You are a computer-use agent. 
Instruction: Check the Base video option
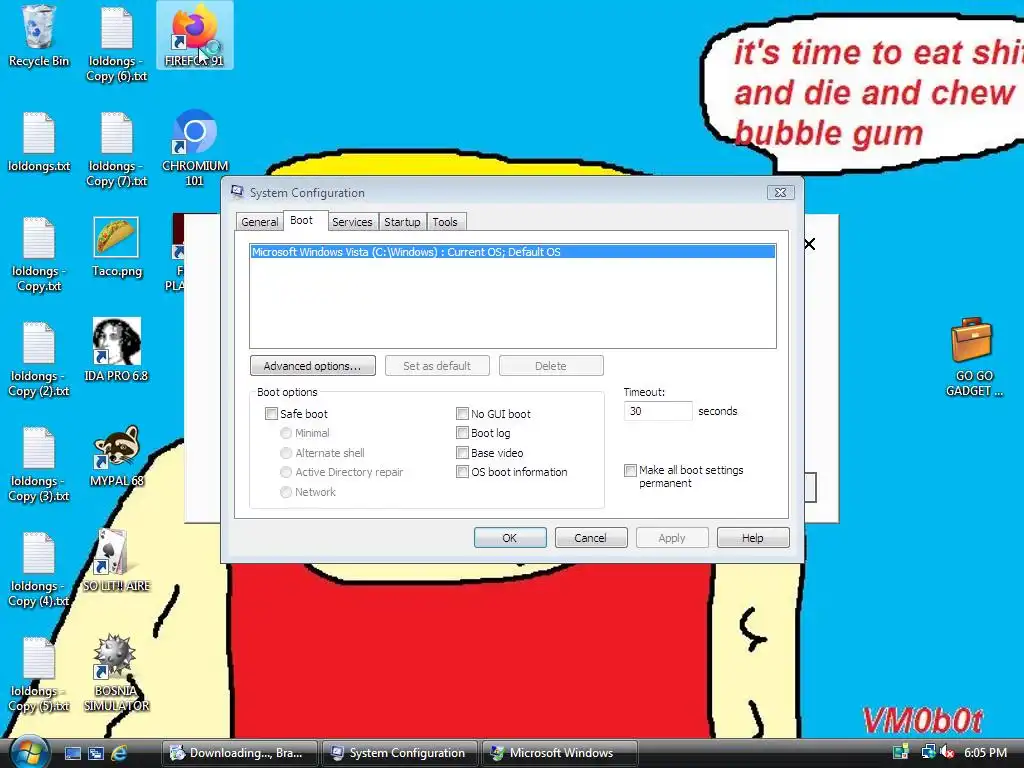click(462, 453)
